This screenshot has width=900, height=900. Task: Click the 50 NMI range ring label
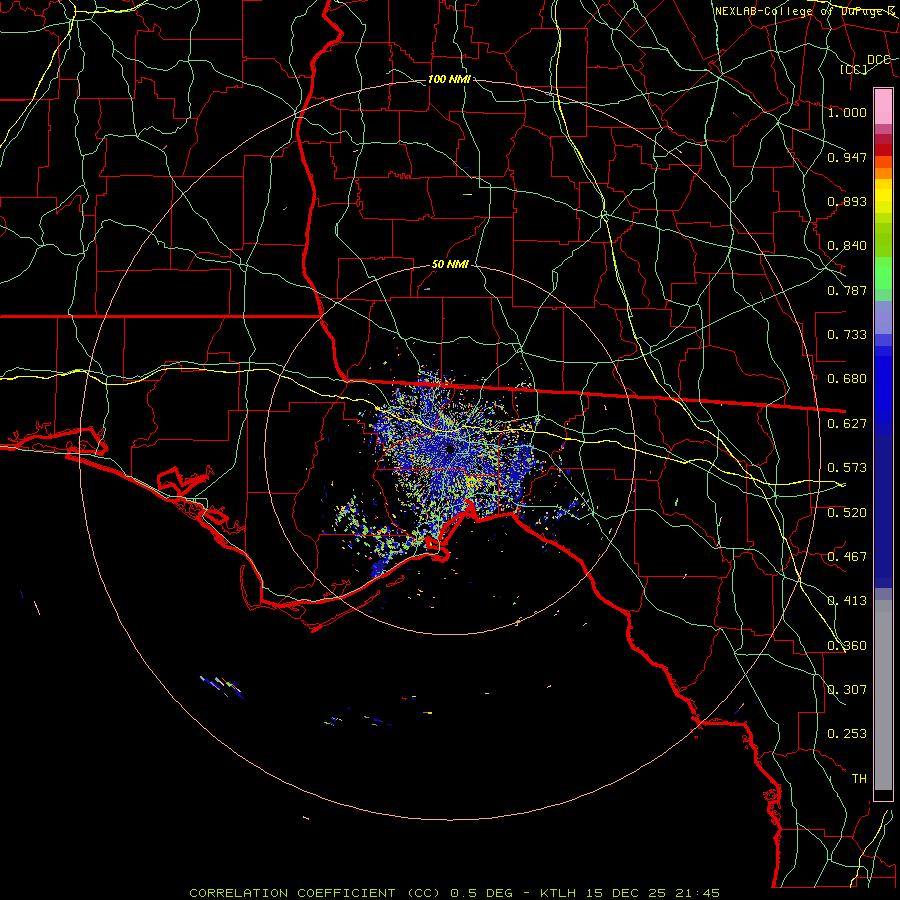[450, 264]
